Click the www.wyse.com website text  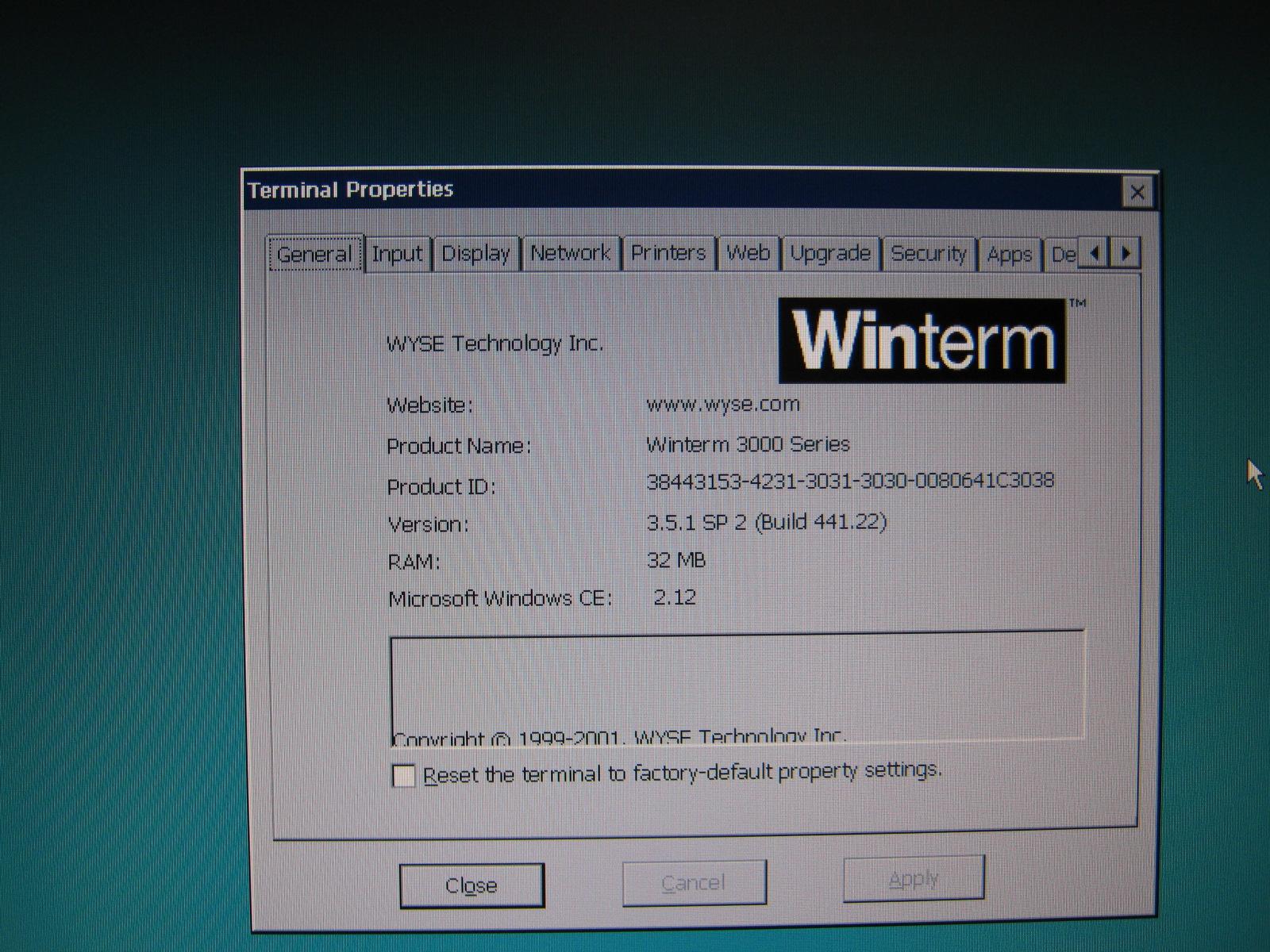[x=723, y=405]
